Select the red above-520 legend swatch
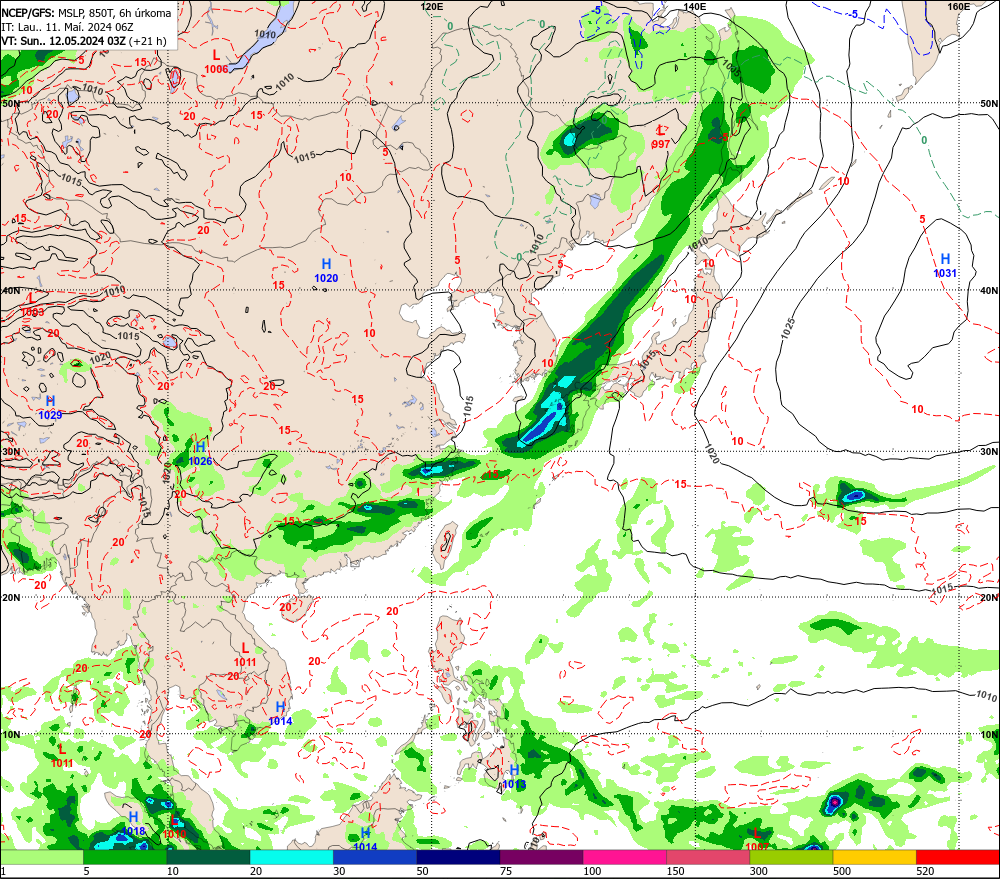The width and height of the screenshot is (1000, 879). [x=958, y=857]
